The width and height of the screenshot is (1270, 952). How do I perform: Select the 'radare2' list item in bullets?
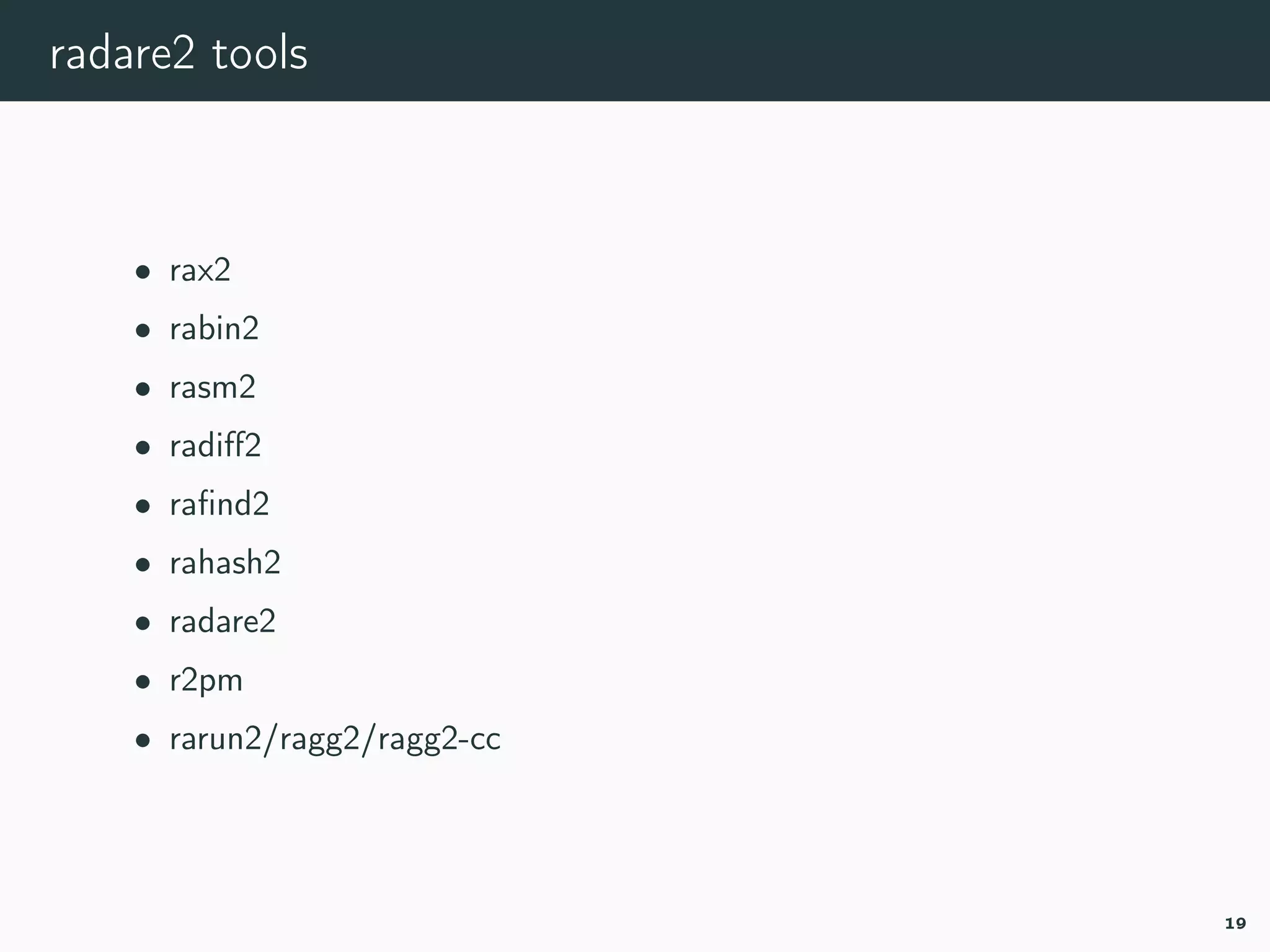(222, 621)
